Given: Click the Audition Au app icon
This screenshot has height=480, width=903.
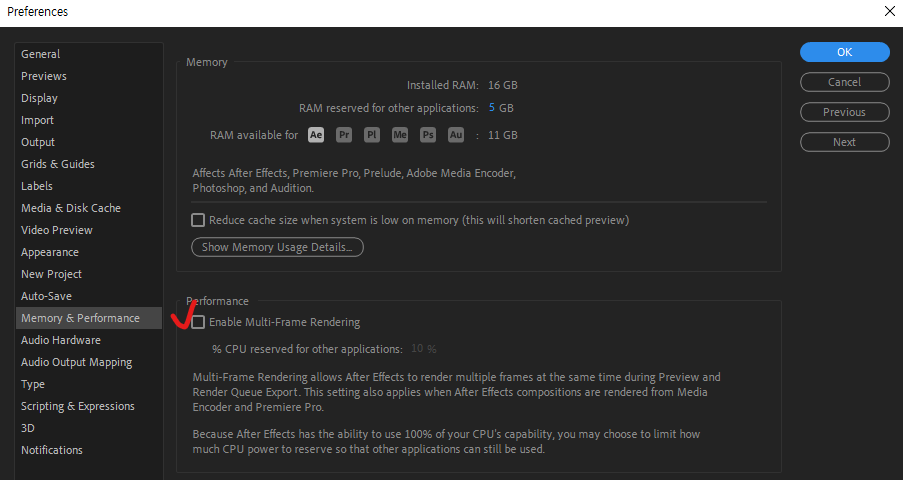Looking at the screenshot, I should coord(456,135).
